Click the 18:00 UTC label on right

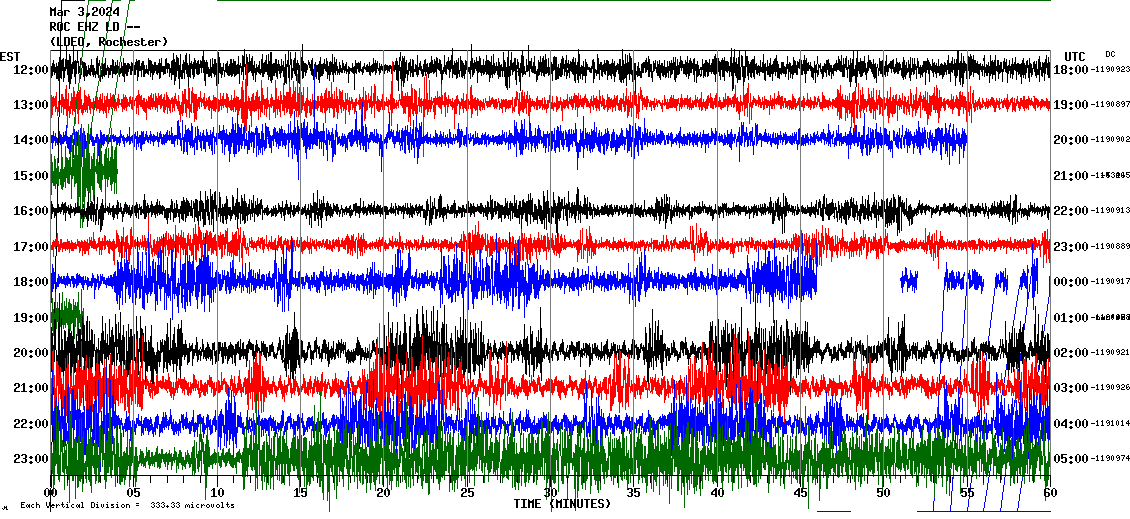point(1070,70)
